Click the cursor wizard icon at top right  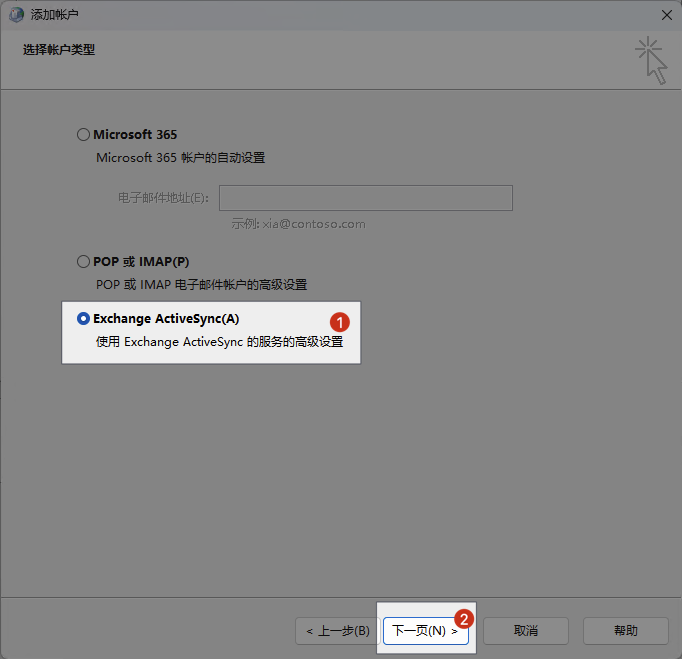click(x=651, y=60)
